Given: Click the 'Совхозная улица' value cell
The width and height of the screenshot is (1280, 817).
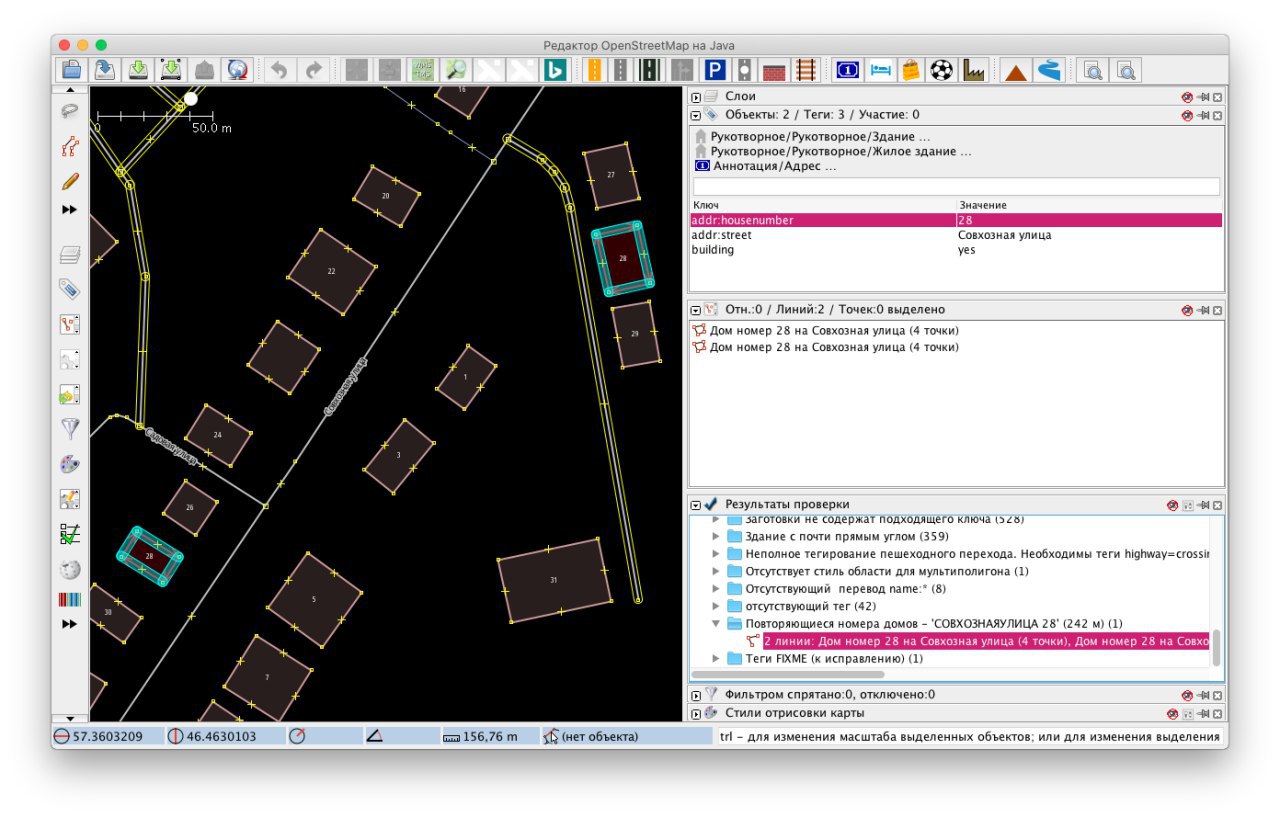Looking at the screenshot, I should [1089, 235].
